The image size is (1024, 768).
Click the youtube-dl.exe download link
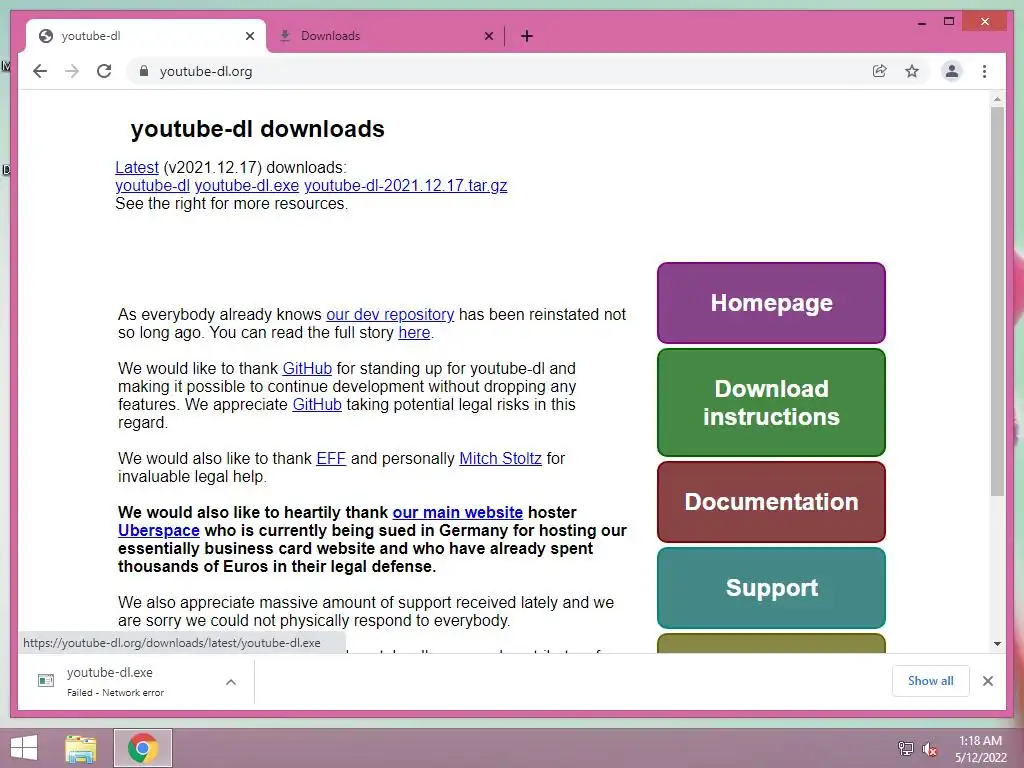pyautogui.click(x=247, y=185)
